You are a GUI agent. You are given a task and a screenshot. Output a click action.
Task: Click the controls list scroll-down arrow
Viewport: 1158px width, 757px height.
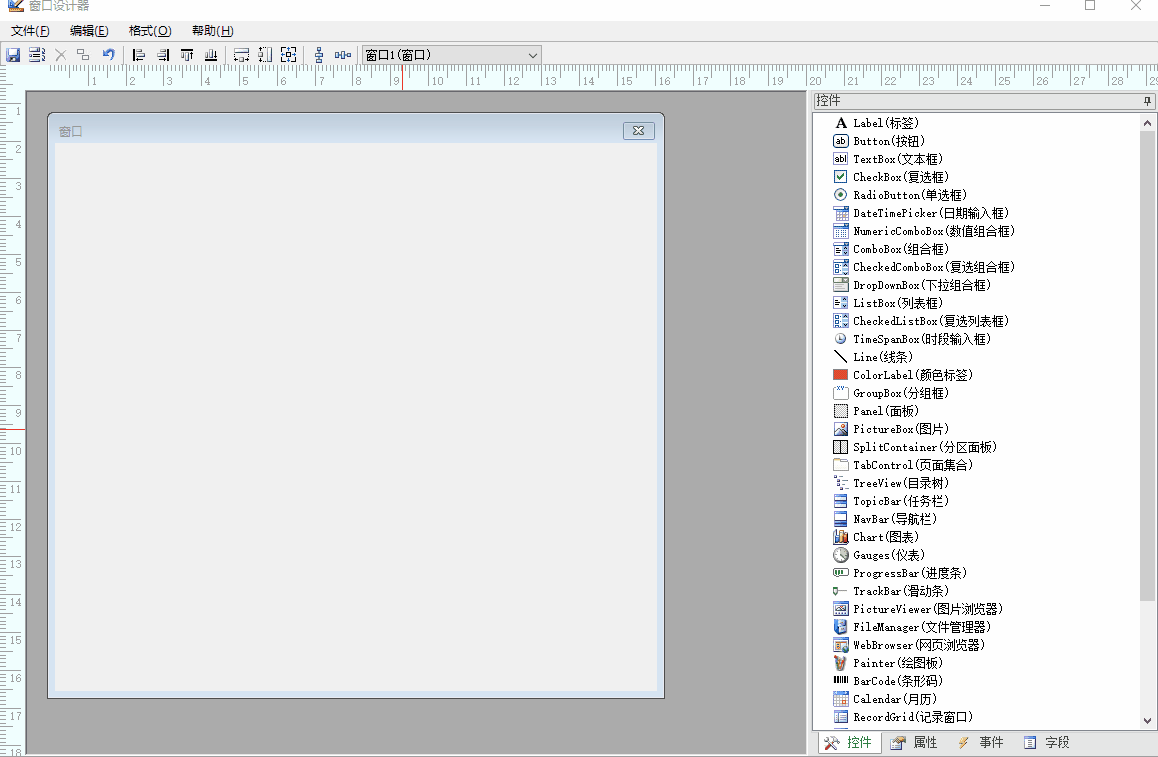(1147, 720)
